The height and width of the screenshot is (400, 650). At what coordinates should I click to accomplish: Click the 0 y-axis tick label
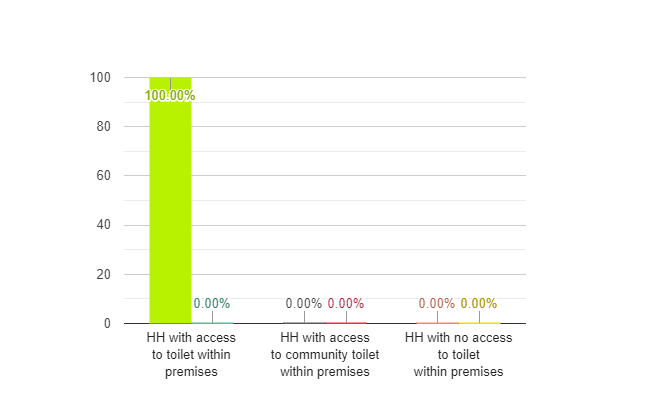point(107,323)
